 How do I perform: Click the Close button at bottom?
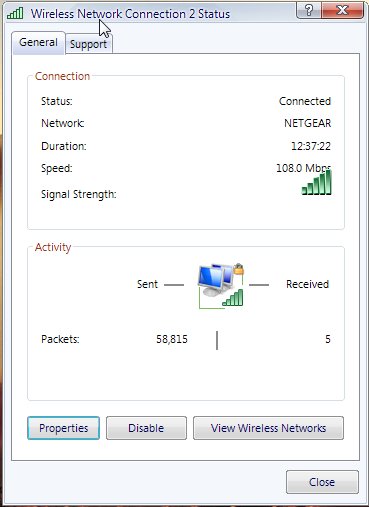322,482
